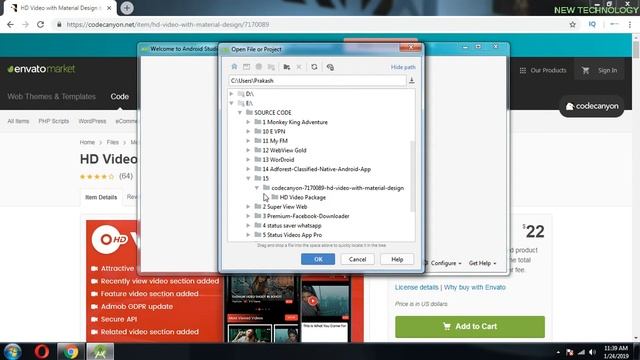Image resolution: width=640 pixels, height=360 pixels.
Task: Click volume icon in system tray
Action: (592, 352)
